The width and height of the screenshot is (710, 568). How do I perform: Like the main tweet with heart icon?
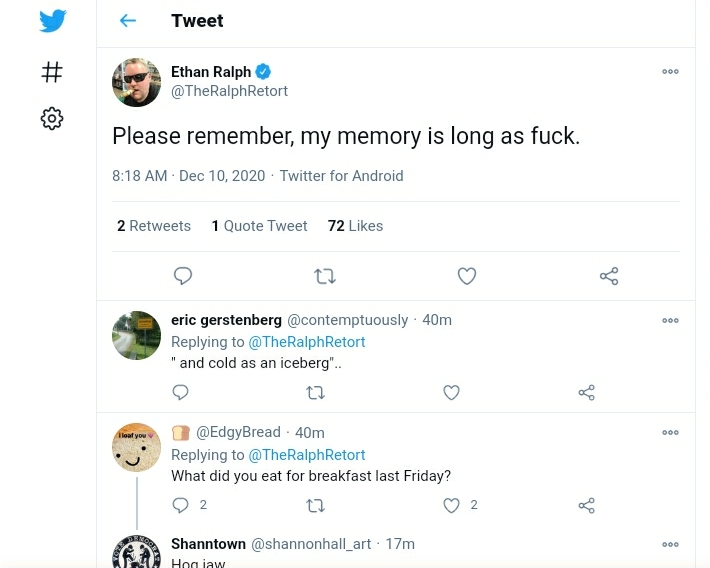pos(466,276)
